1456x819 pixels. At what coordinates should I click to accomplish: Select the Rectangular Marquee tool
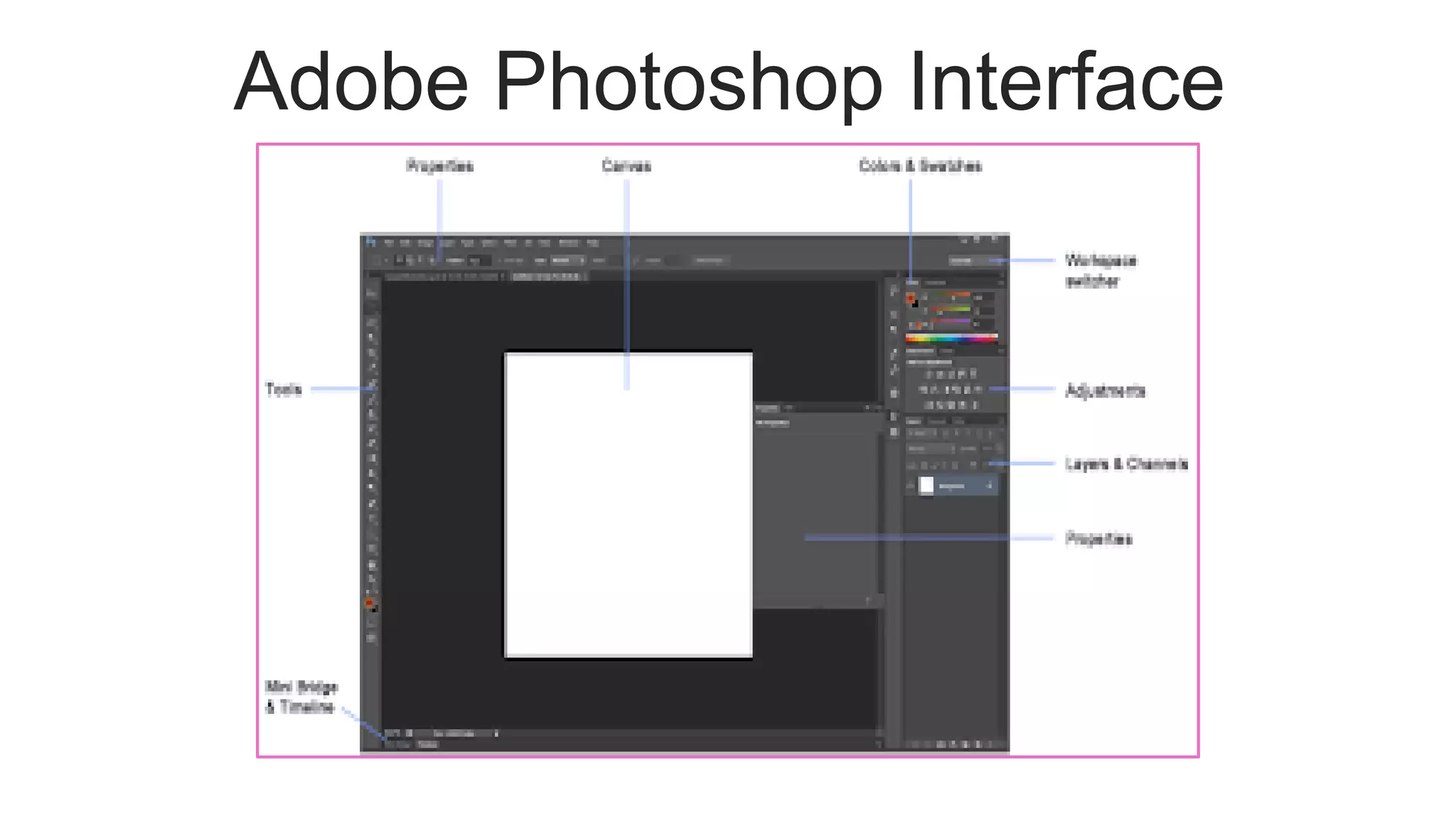click(x=371, y=307)
